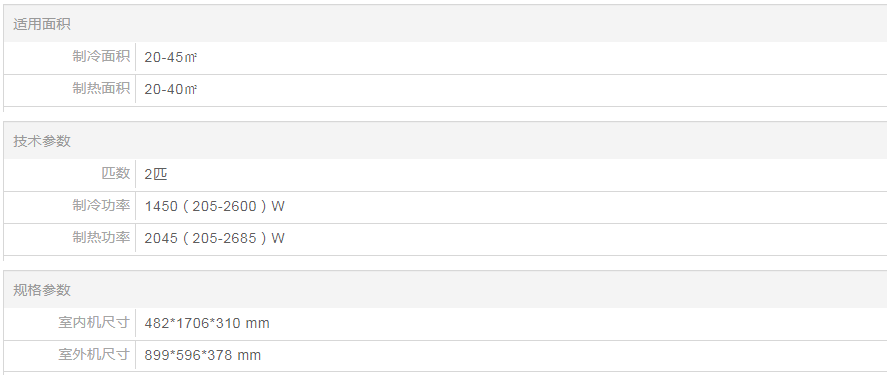
Task: Click the 规格参数 section header
Action: pos(42,290)
